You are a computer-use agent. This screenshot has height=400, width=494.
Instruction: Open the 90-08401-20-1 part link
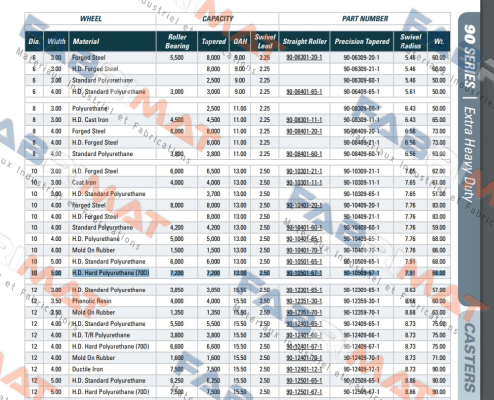(x=304, y=131)
